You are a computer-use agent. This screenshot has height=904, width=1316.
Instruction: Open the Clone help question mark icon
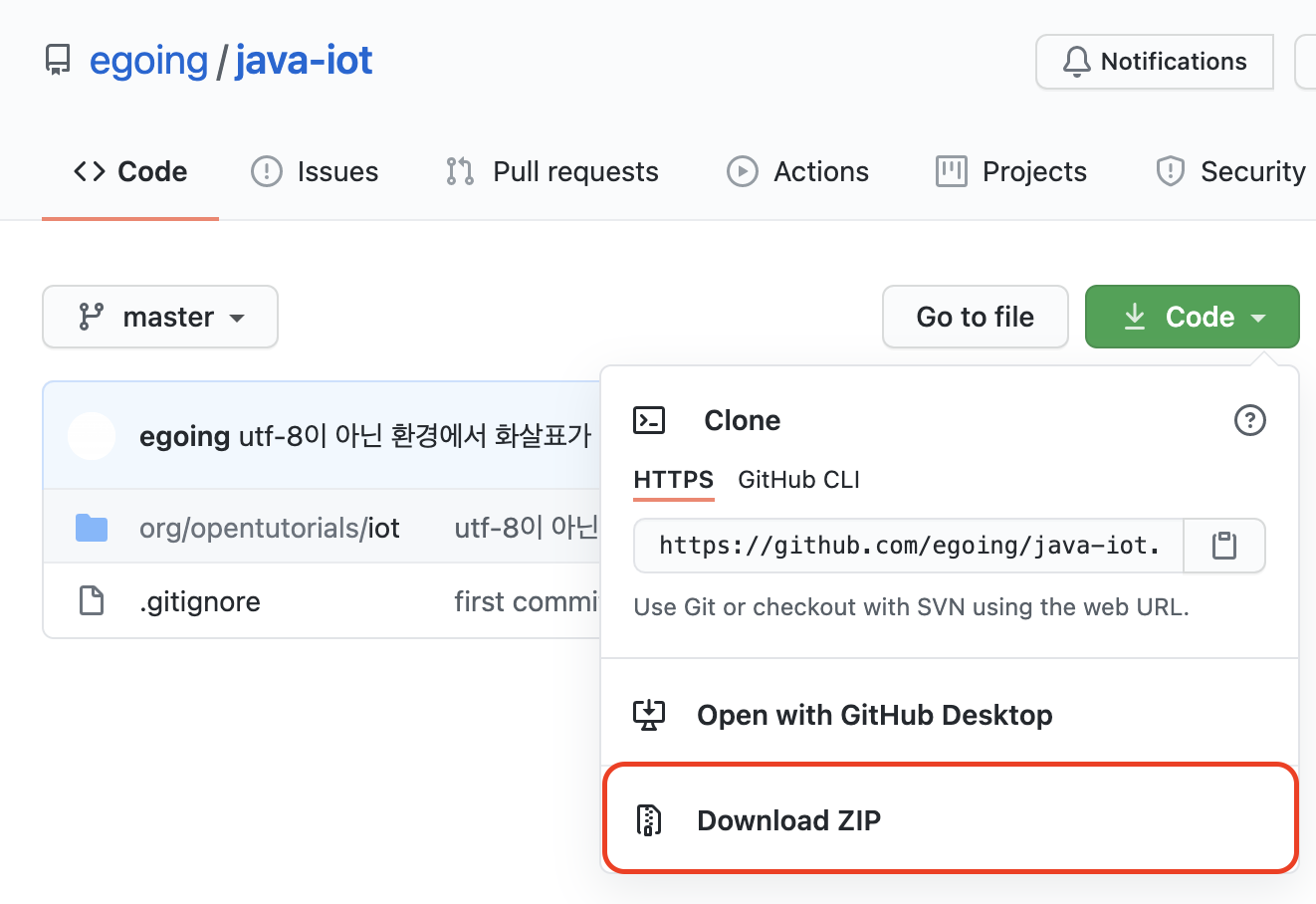point(1250,420)
